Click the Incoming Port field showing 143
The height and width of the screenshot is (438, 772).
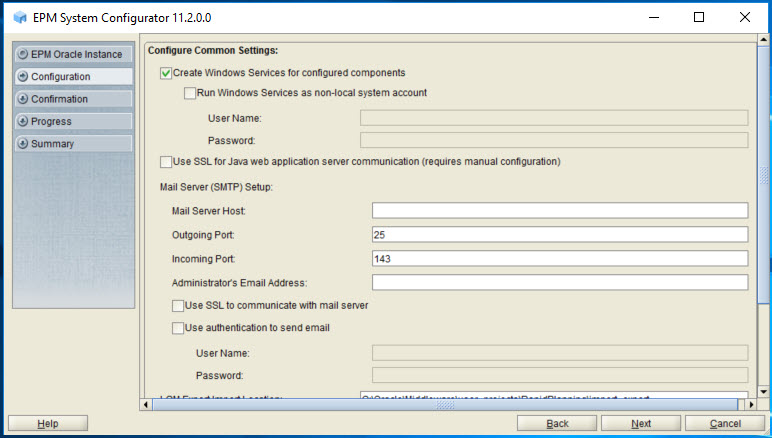(560, 258)
